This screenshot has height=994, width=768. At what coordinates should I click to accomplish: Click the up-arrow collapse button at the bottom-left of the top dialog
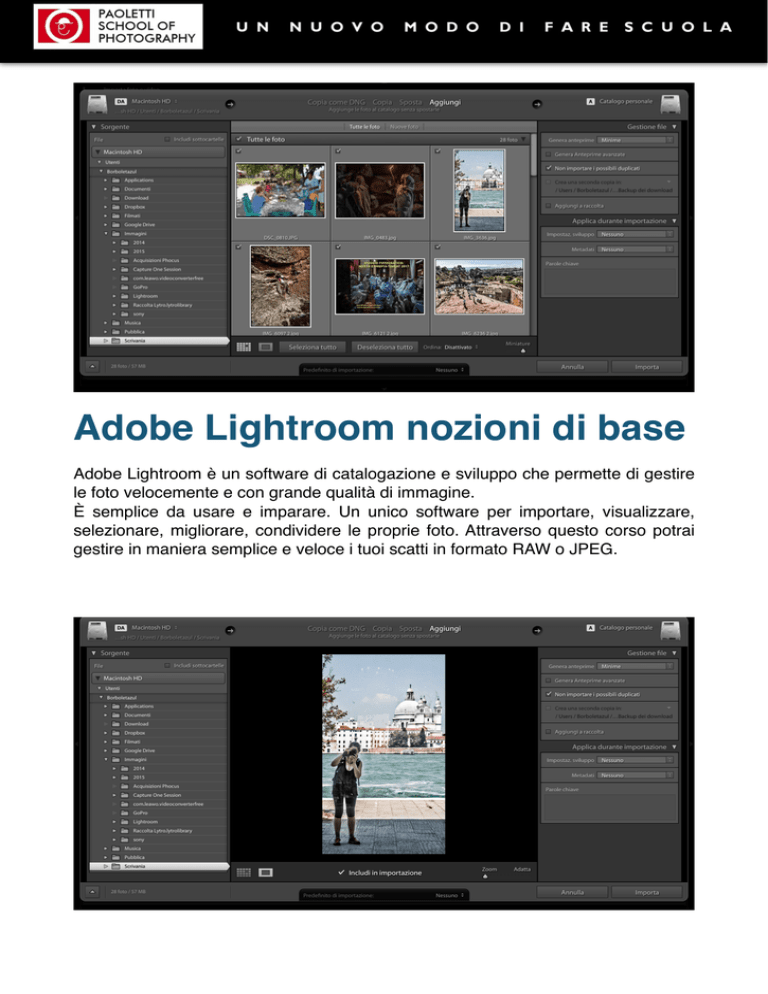[93, 366]
